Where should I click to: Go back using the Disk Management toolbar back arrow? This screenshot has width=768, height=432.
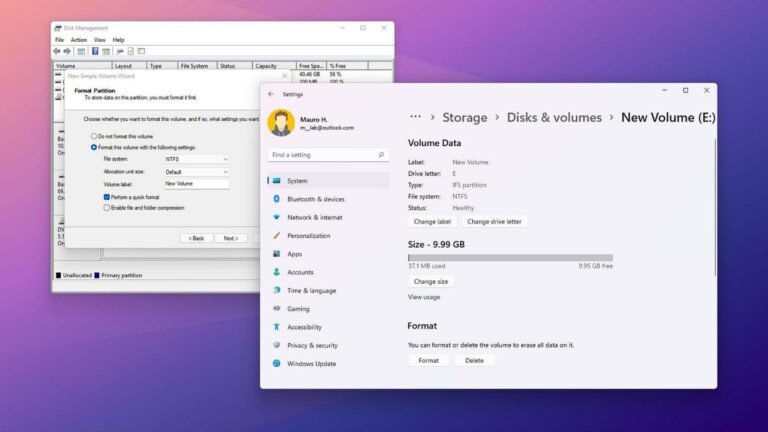pos(57,51)
